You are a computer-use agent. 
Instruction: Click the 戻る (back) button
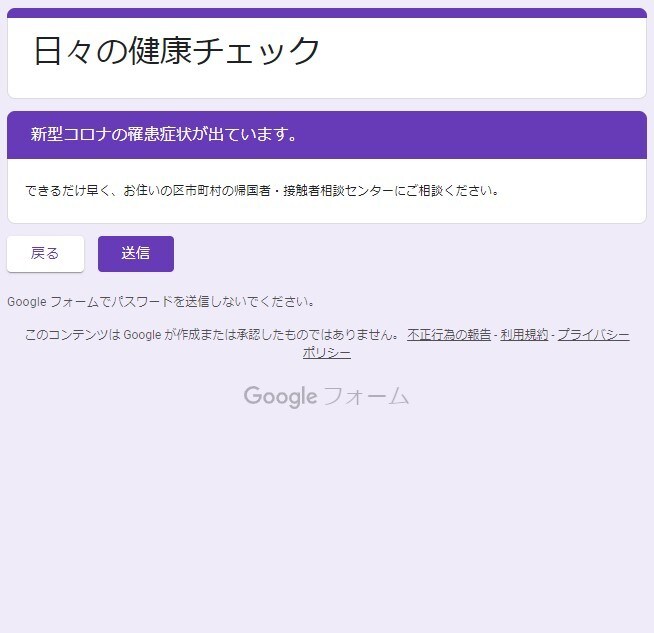point(45,254)
